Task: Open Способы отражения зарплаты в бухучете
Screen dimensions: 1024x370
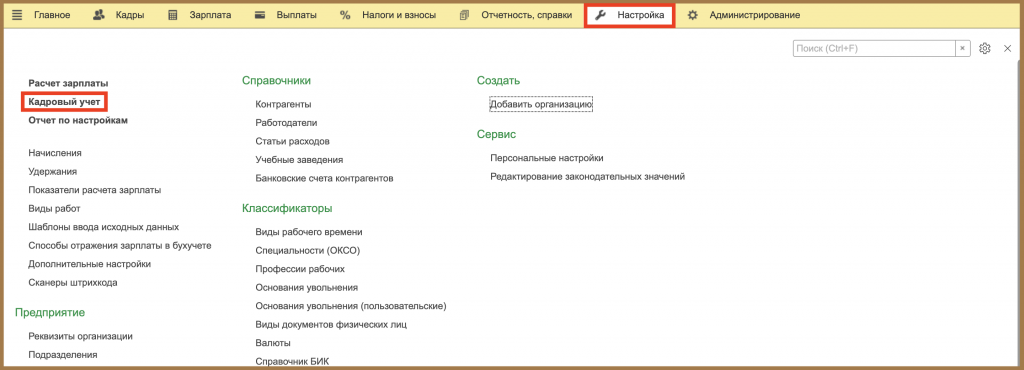Action: pos(120,245)
